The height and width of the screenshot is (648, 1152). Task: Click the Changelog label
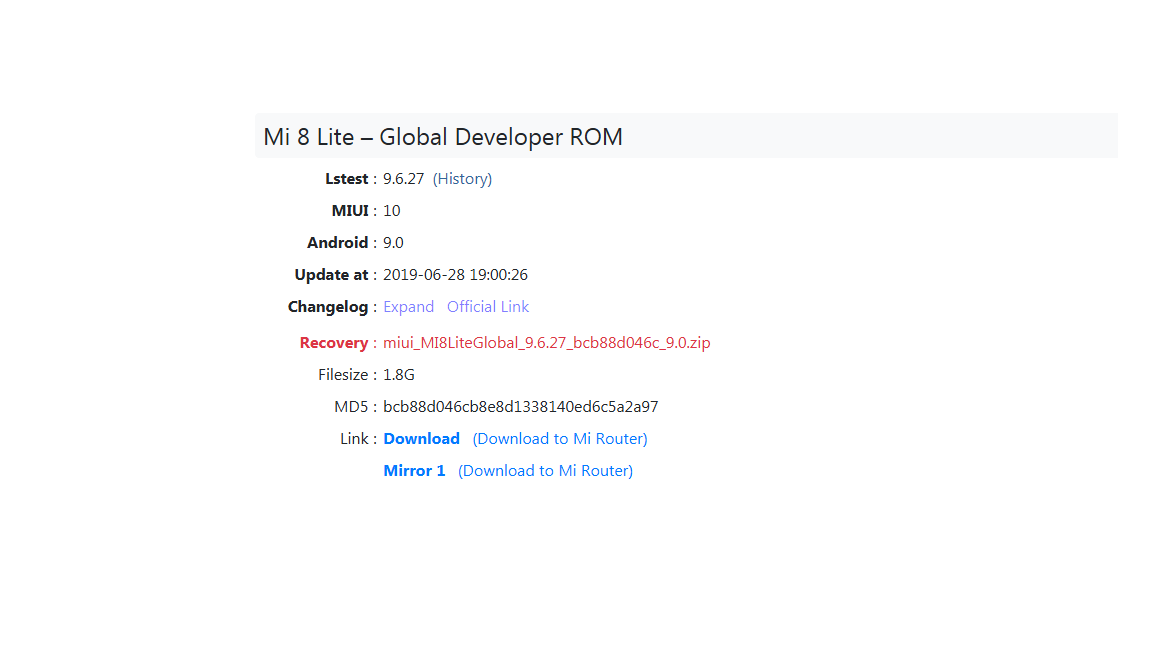click(328, 306)
